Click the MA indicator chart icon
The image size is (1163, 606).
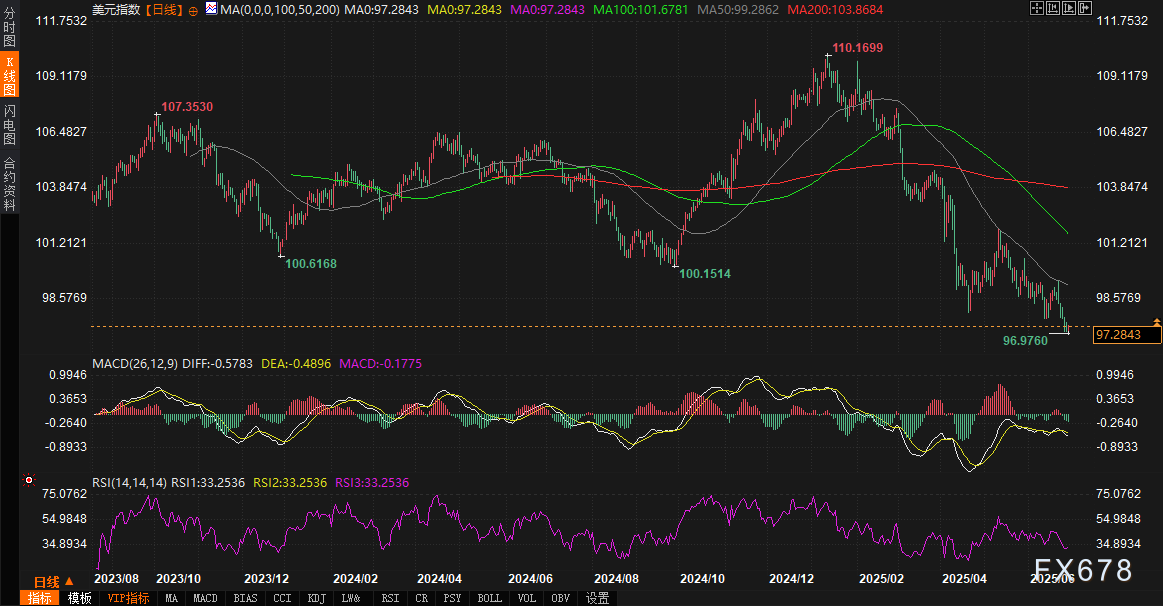[x=210, y=9]
